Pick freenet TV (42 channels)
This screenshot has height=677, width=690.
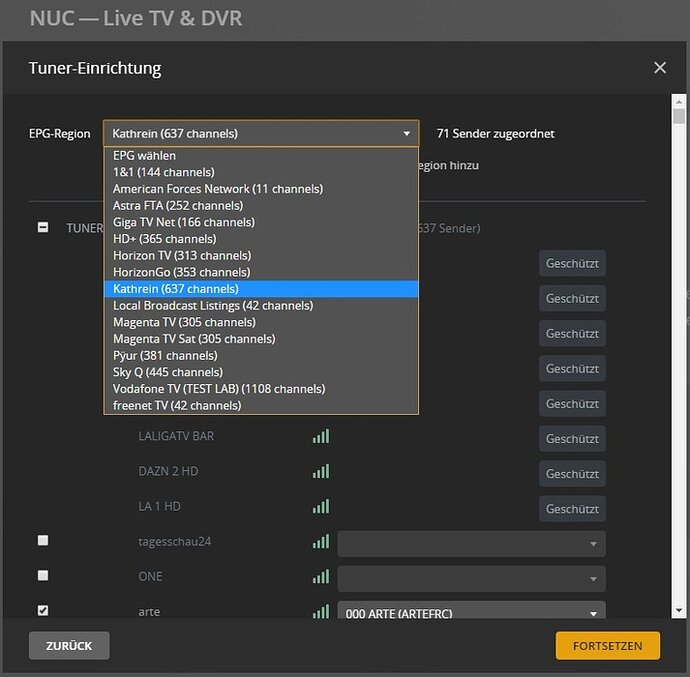click(x=261, y=405)
